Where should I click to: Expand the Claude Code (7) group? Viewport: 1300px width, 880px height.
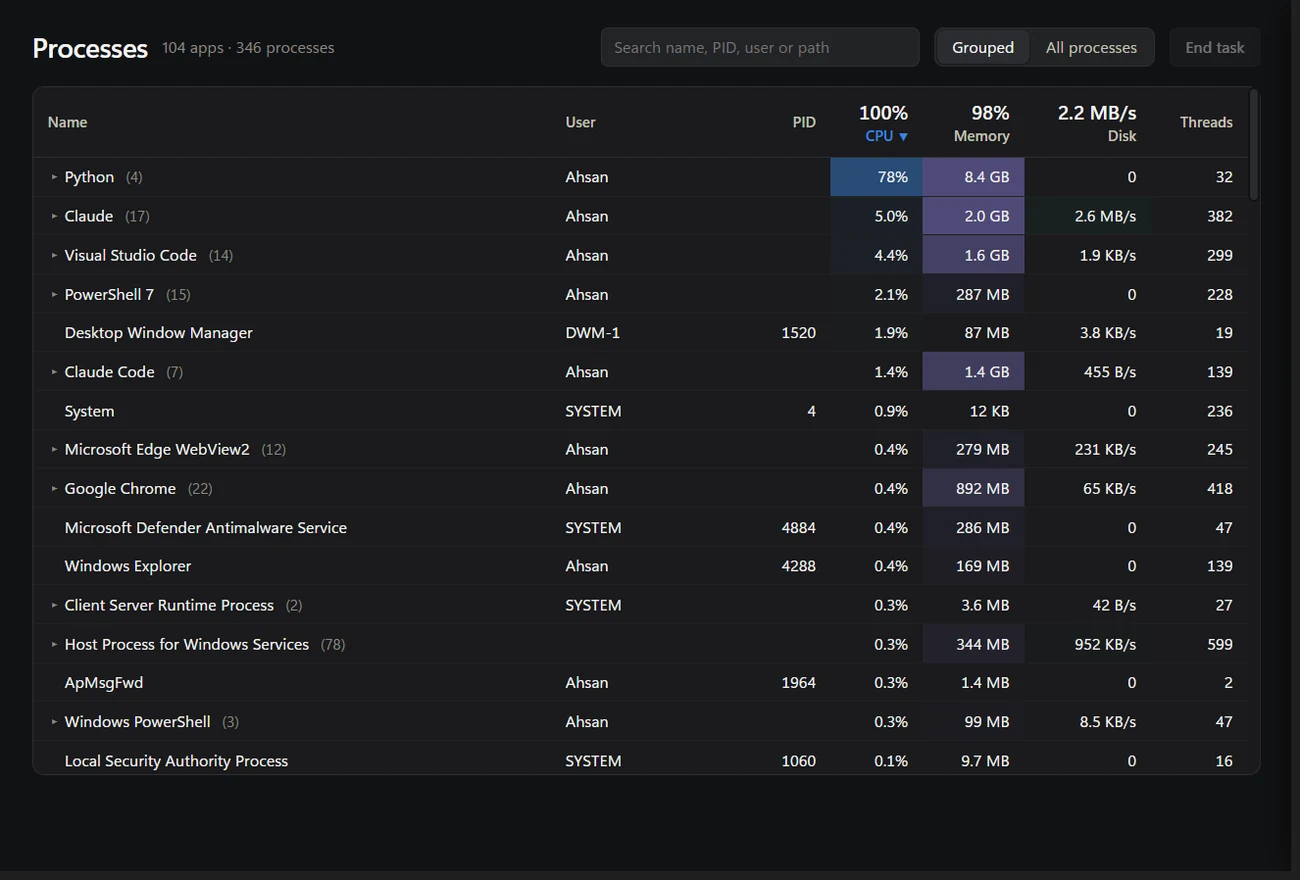(54, 372)
